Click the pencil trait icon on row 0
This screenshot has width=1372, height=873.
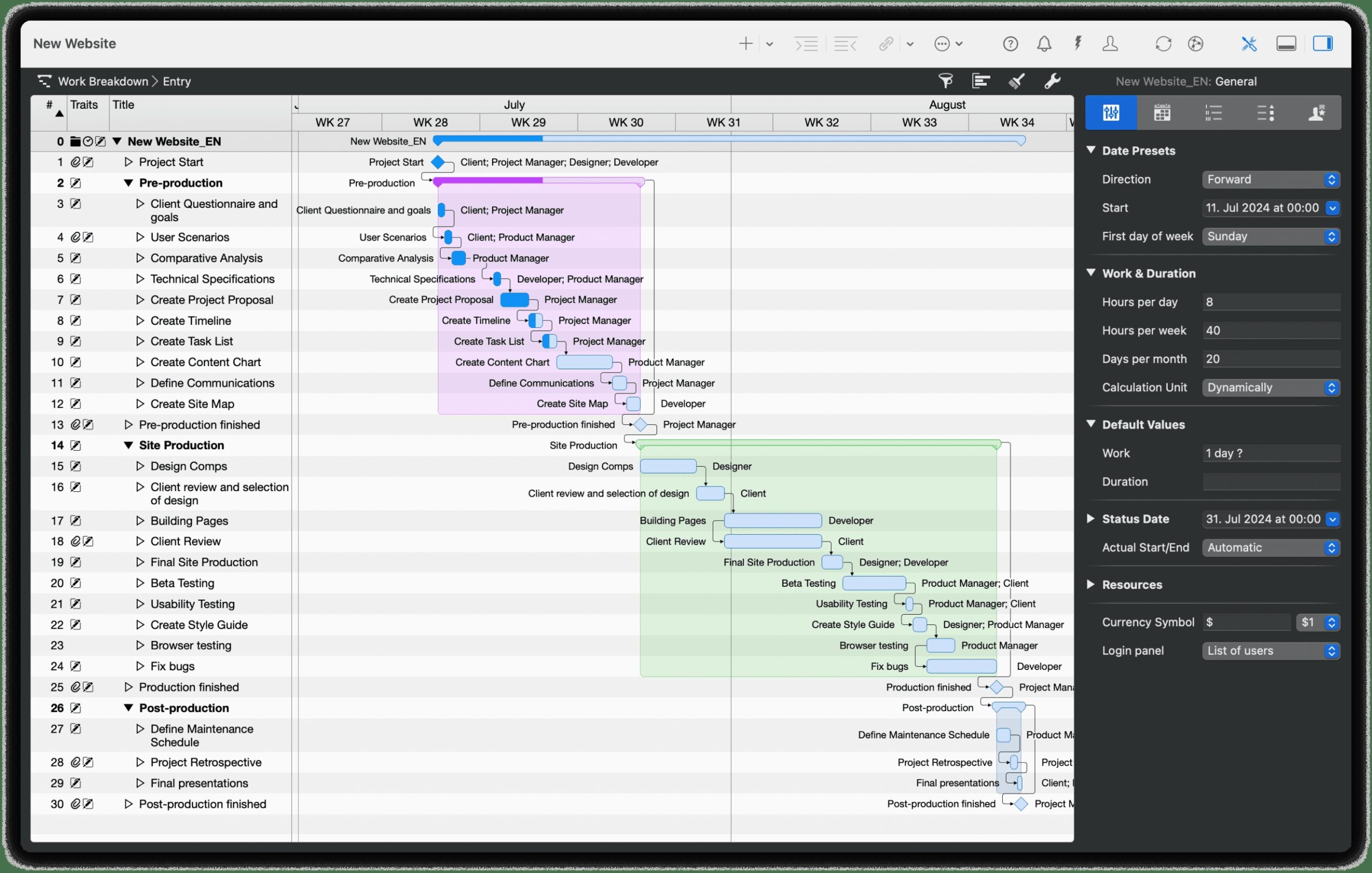(101, 141)
